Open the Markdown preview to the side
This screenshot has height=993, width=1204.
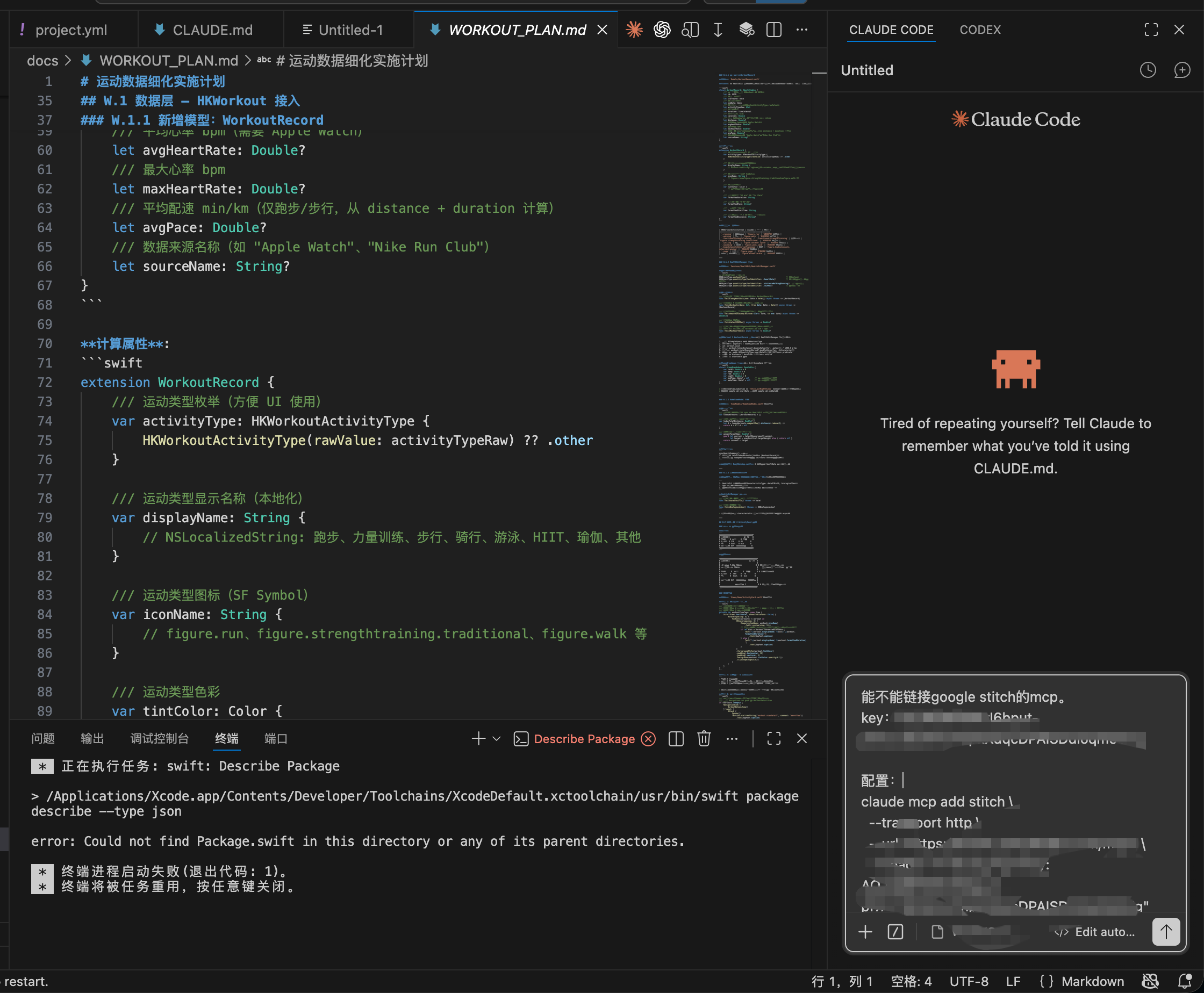(690, 30)
